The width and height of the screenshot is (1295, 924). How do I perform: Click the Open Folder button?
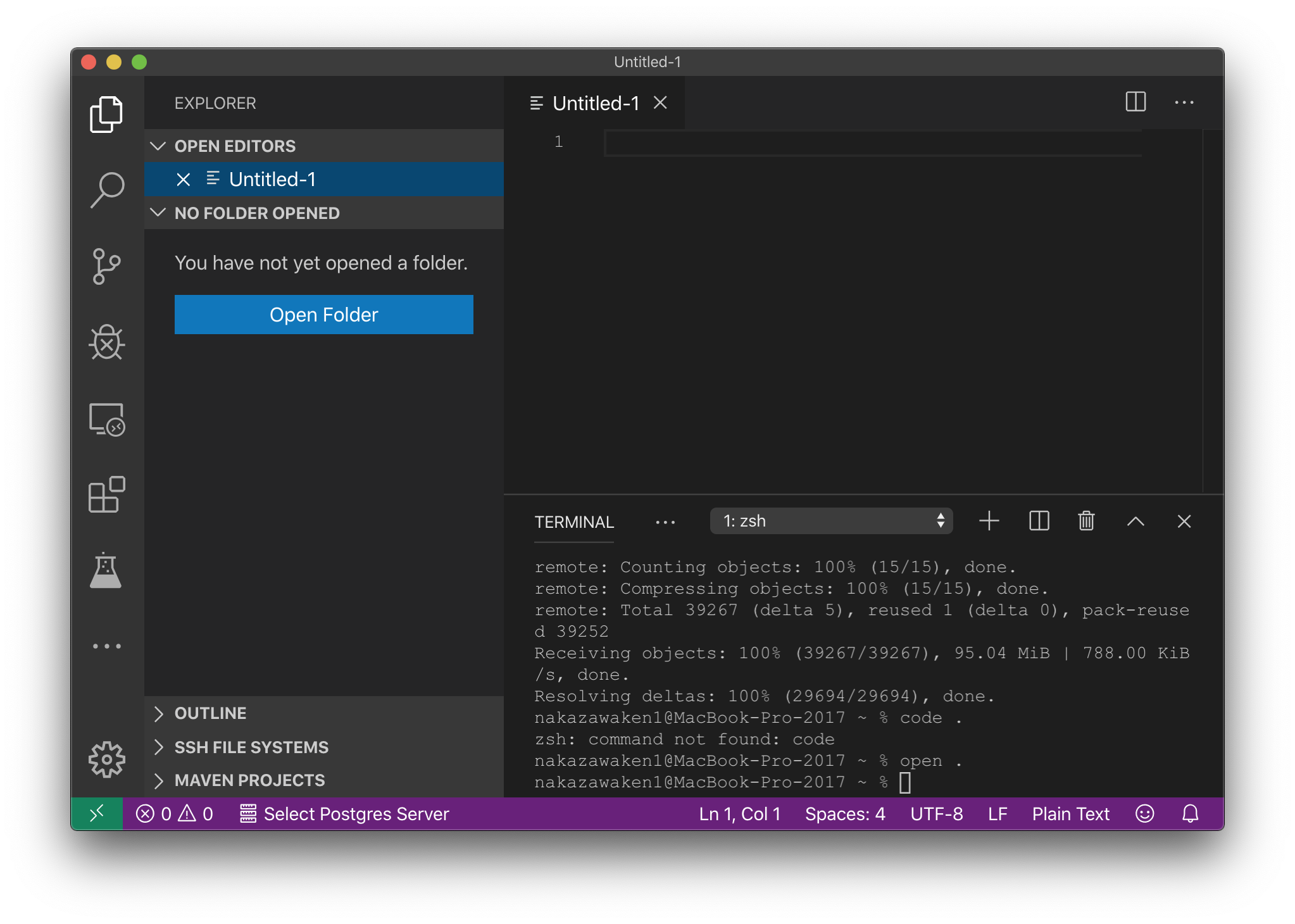[x=323, y=315]
